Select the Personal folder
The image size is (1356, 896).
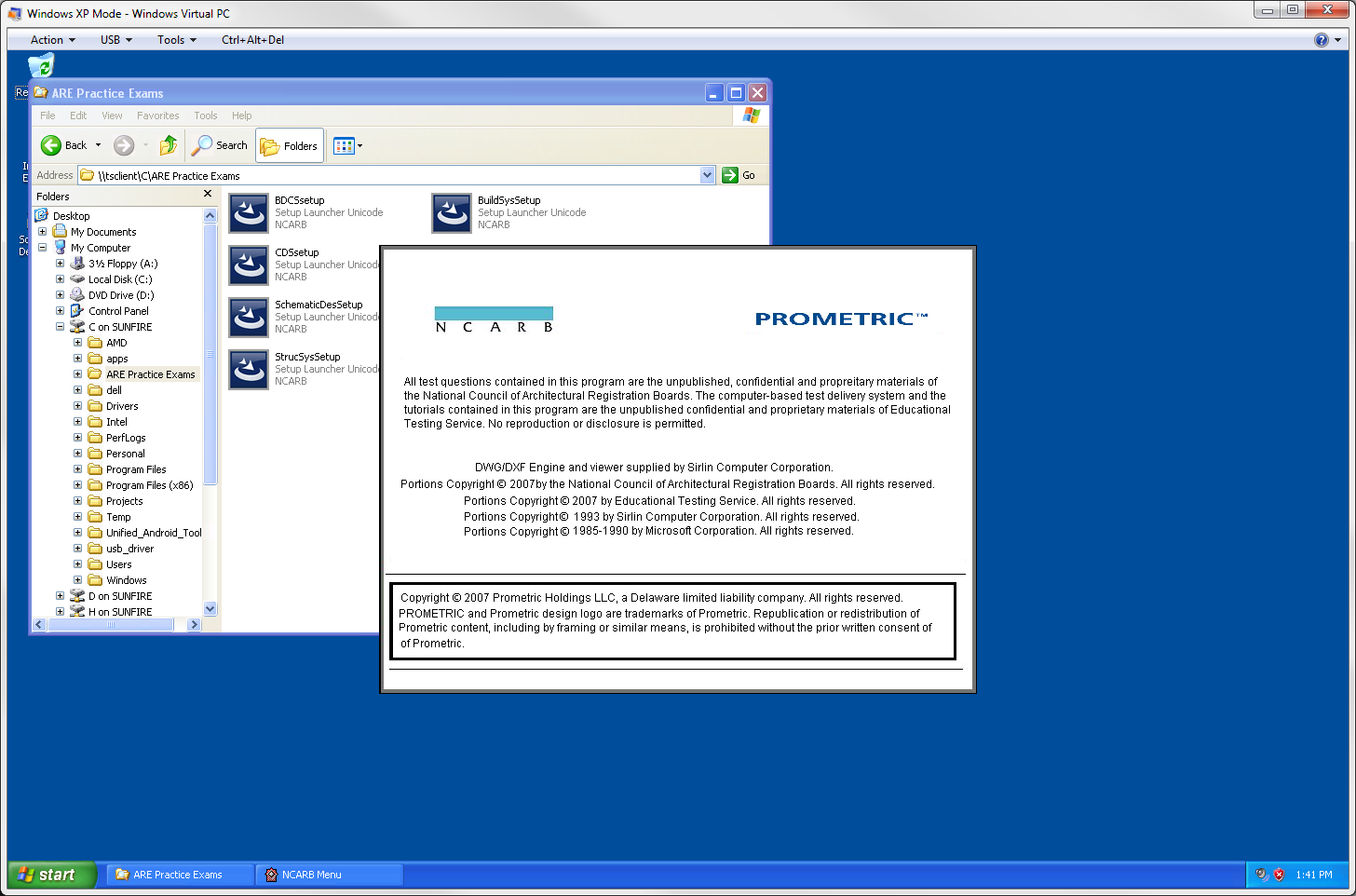tap(125, 454)
